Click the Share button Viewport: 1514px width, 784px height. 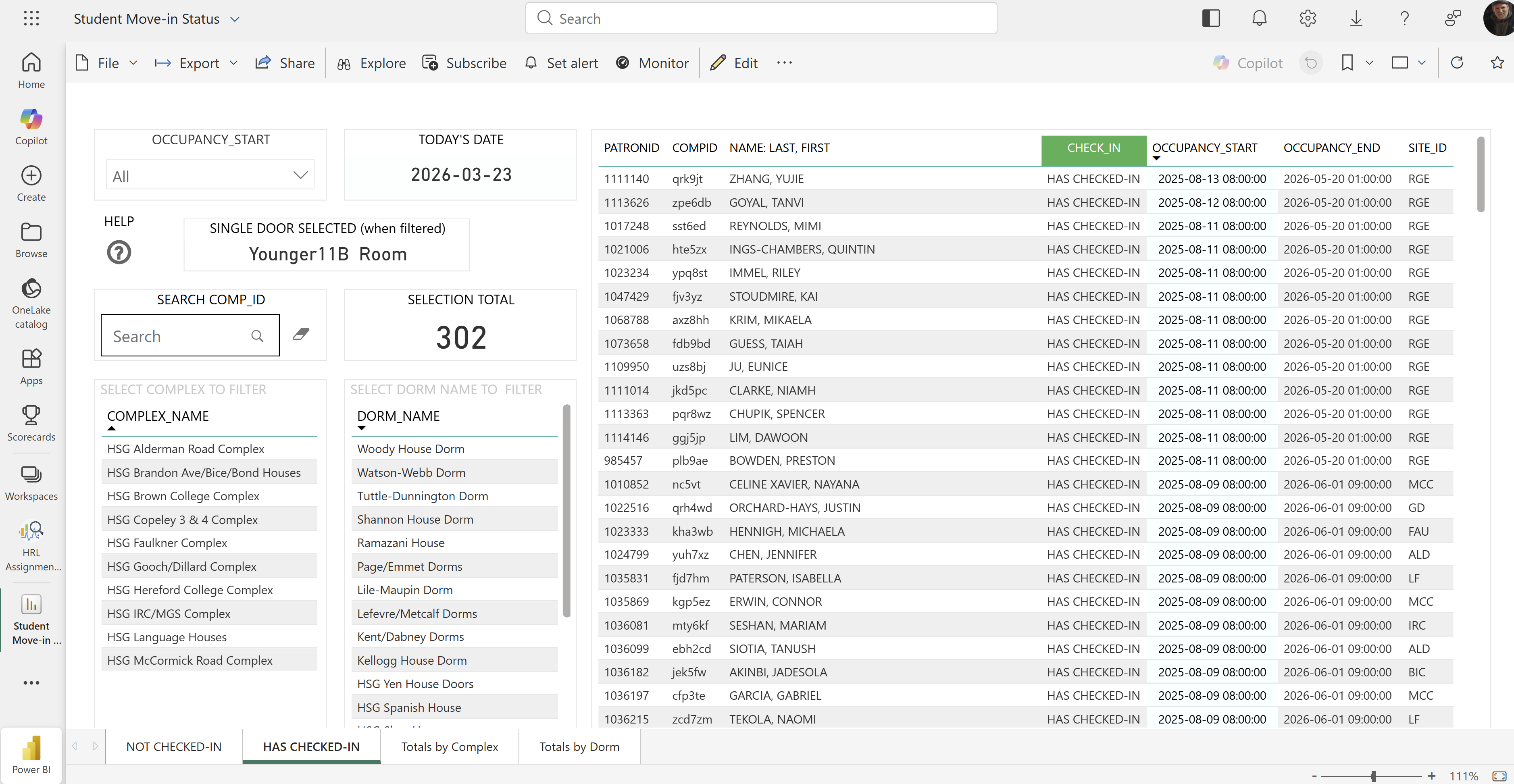click(x=285, y=63)
